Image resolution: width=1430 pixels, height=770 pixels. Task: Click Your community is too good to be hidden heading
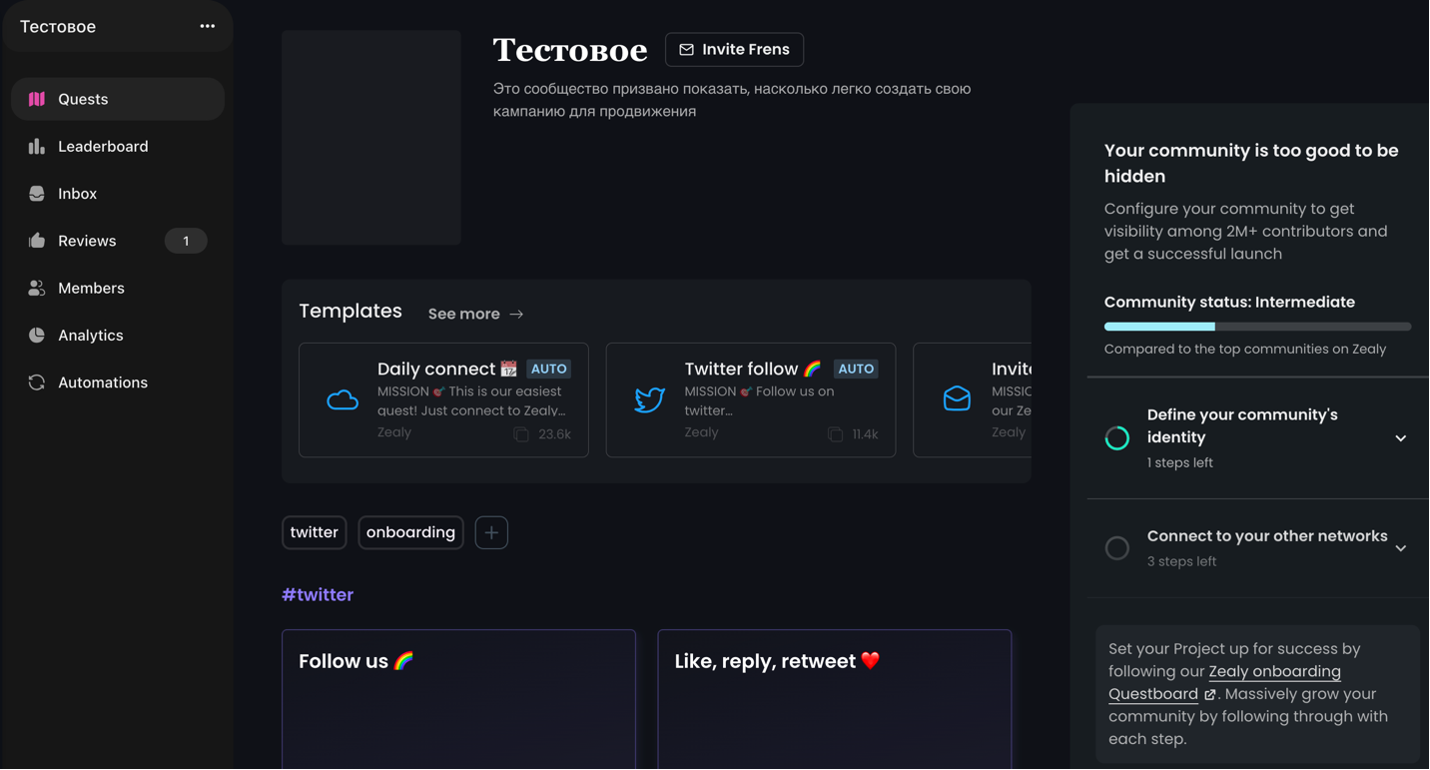(x=1251, y=163)
